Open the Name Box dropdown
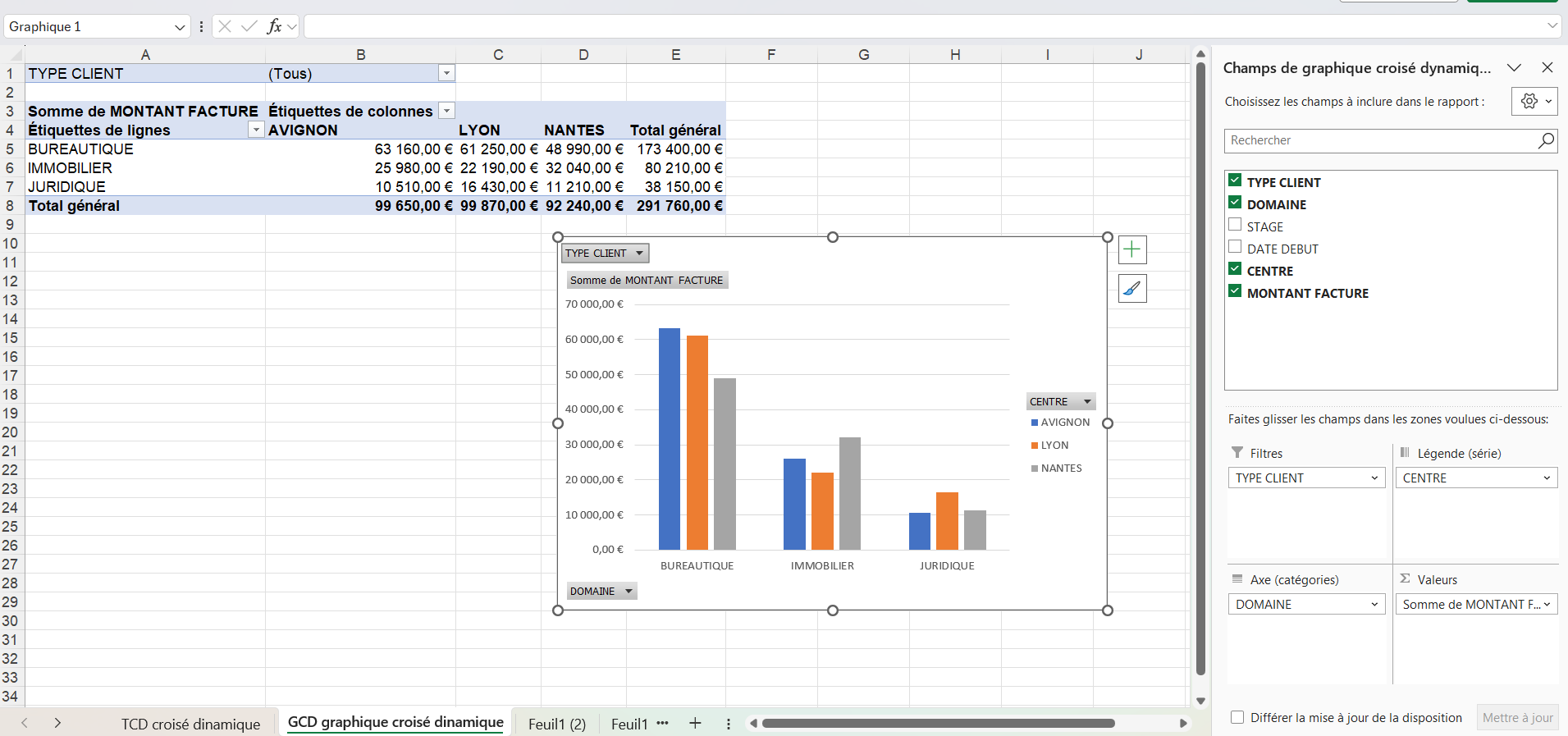Screen dimensions: 1568x736 180,27
